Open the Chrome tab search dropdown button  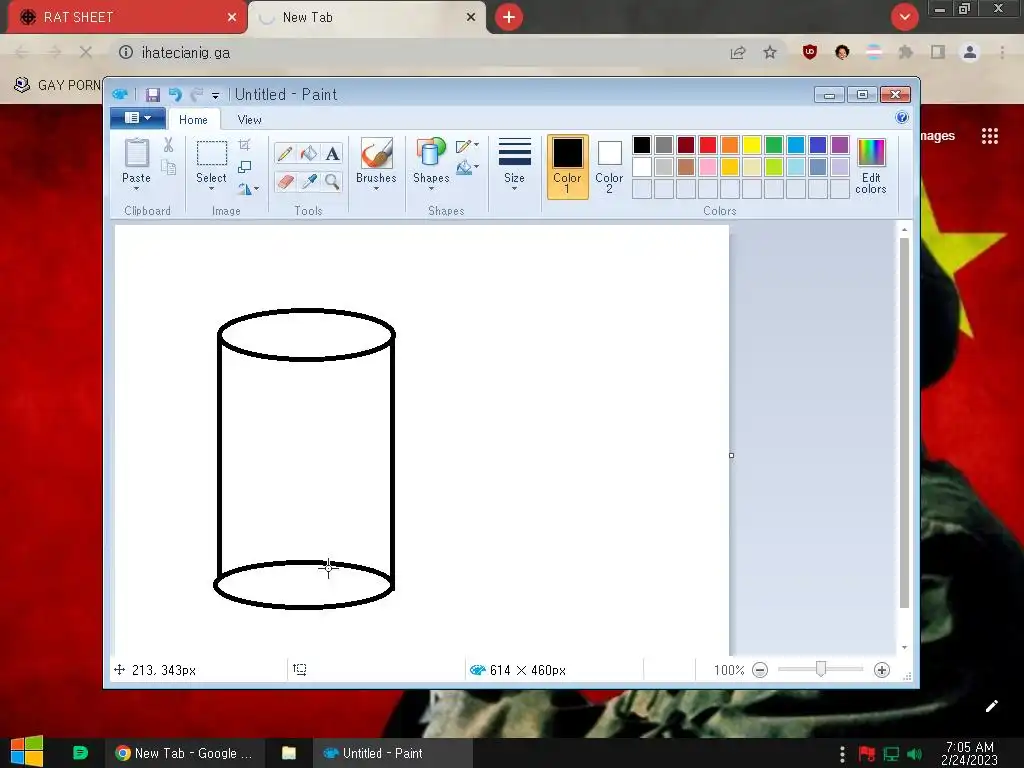click(x=904, y=17)
